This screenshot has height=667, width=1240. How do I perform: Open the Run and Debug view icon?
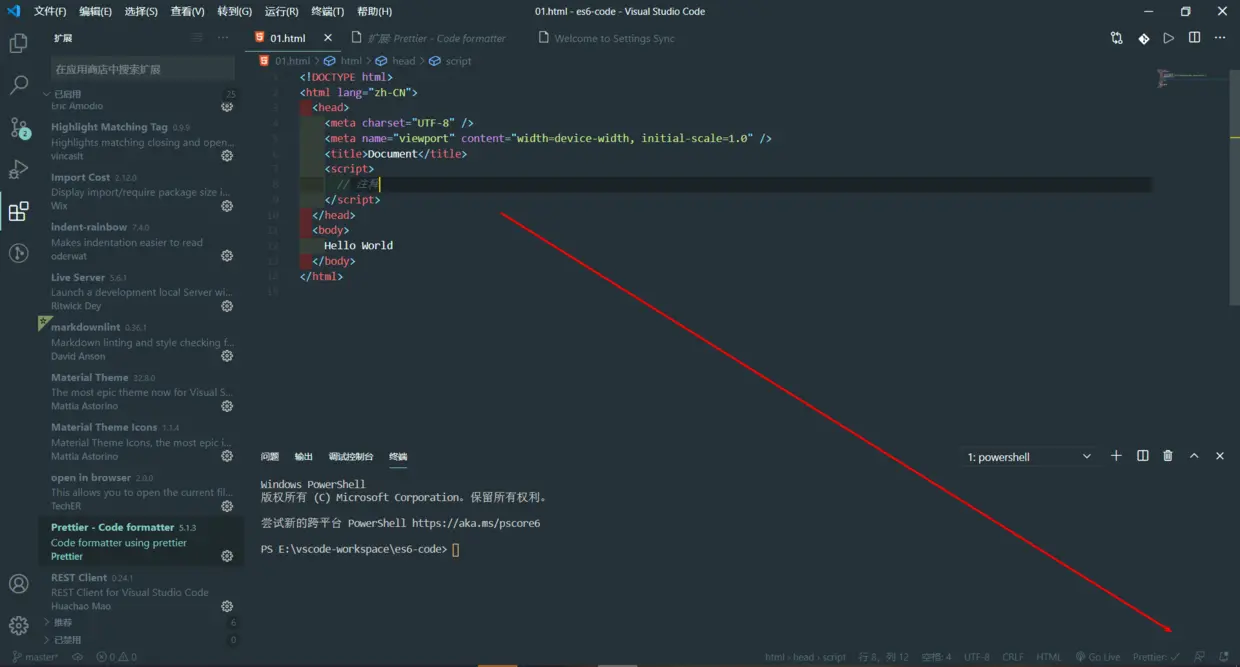18,169
